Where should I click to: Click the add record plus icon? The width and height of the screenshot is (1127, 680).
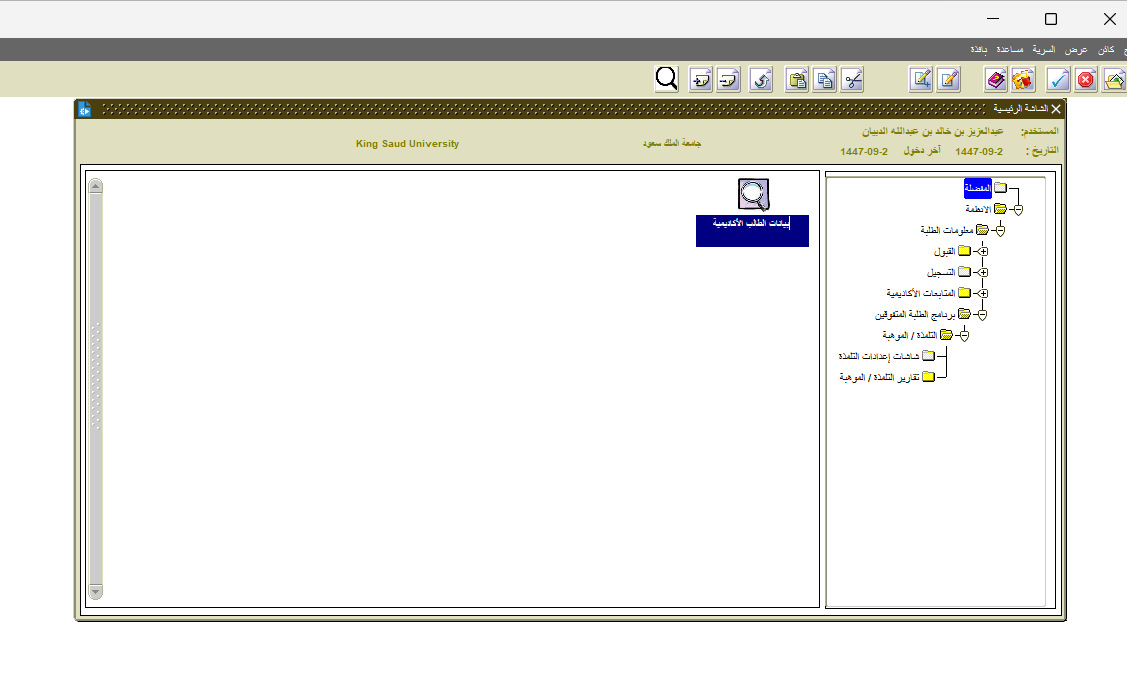701,80
